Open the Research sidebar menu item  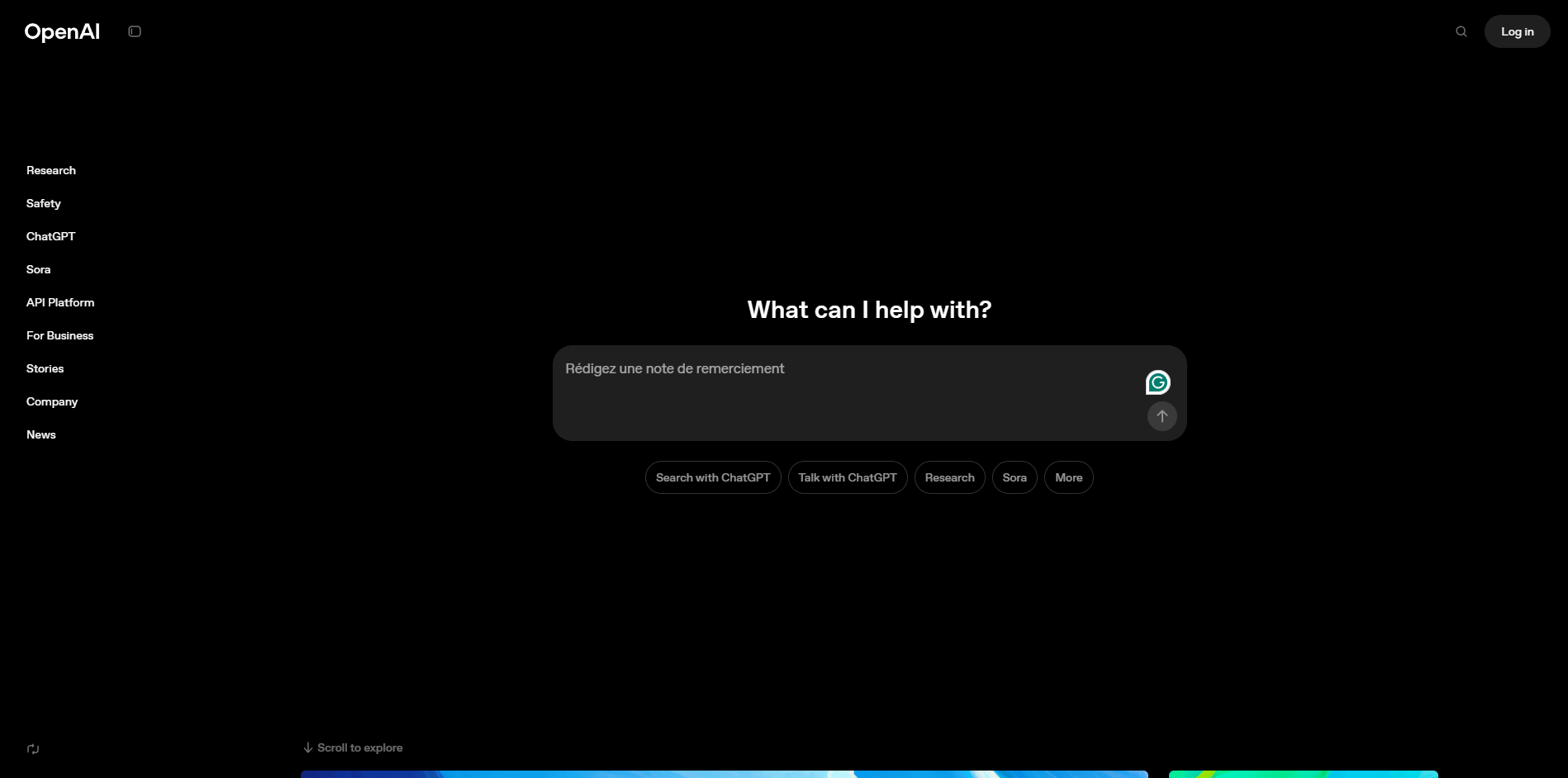pos(51,170)
